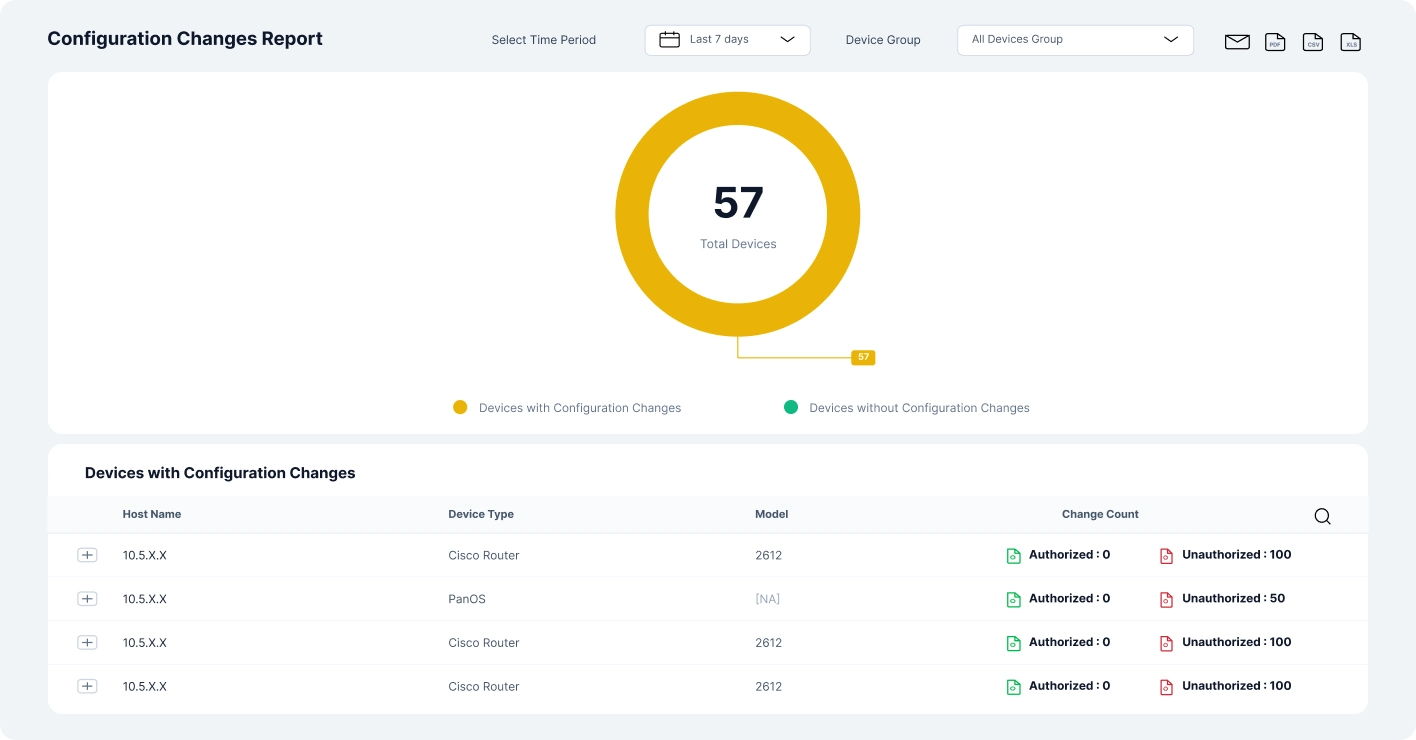Export the report as CSV
Image resolution: width=1416 pixels, height=740 pixels.
(x=1313, y=42)
